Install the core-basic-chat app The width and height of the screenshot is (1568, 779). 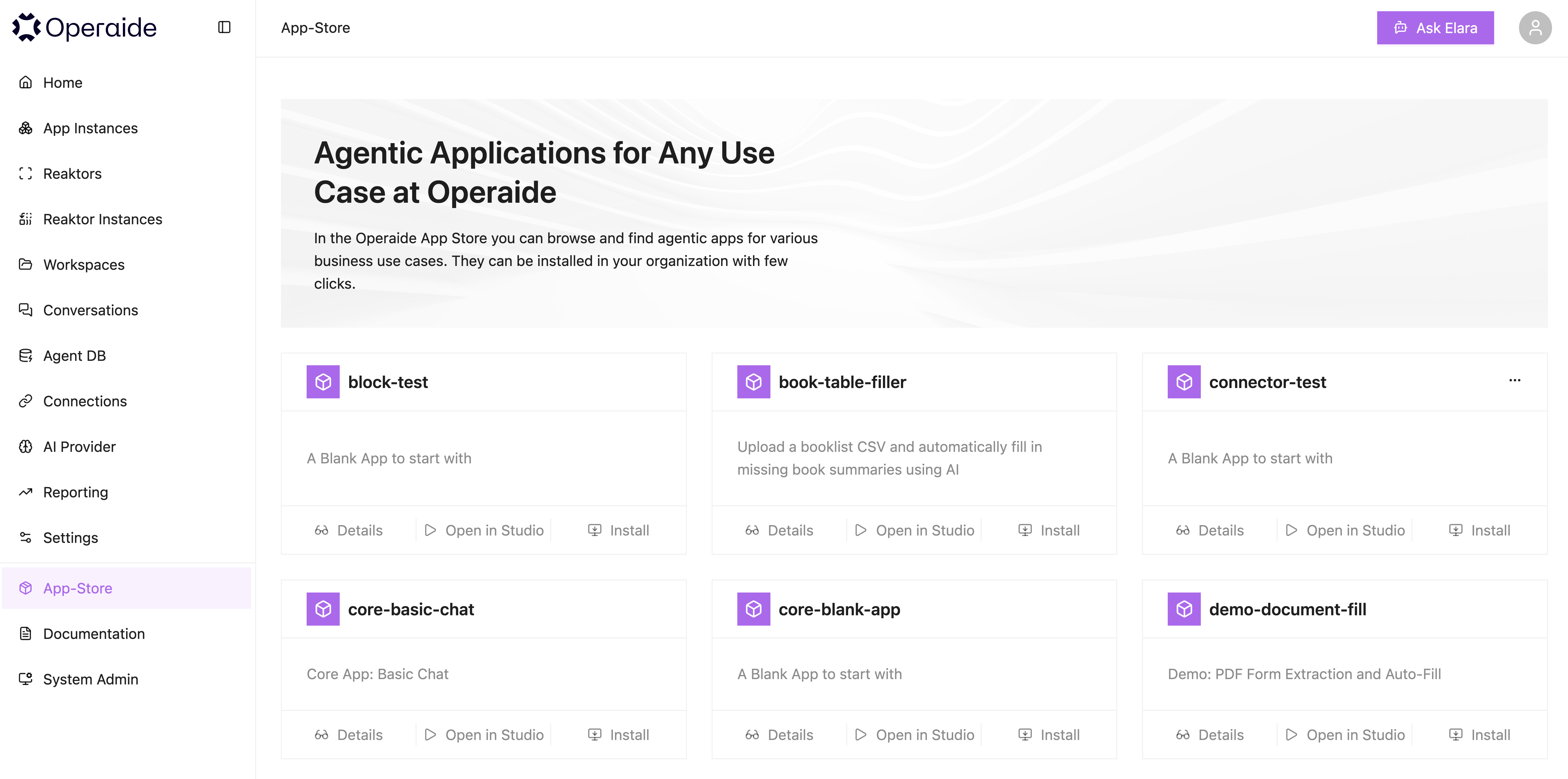tap(619, 735)
